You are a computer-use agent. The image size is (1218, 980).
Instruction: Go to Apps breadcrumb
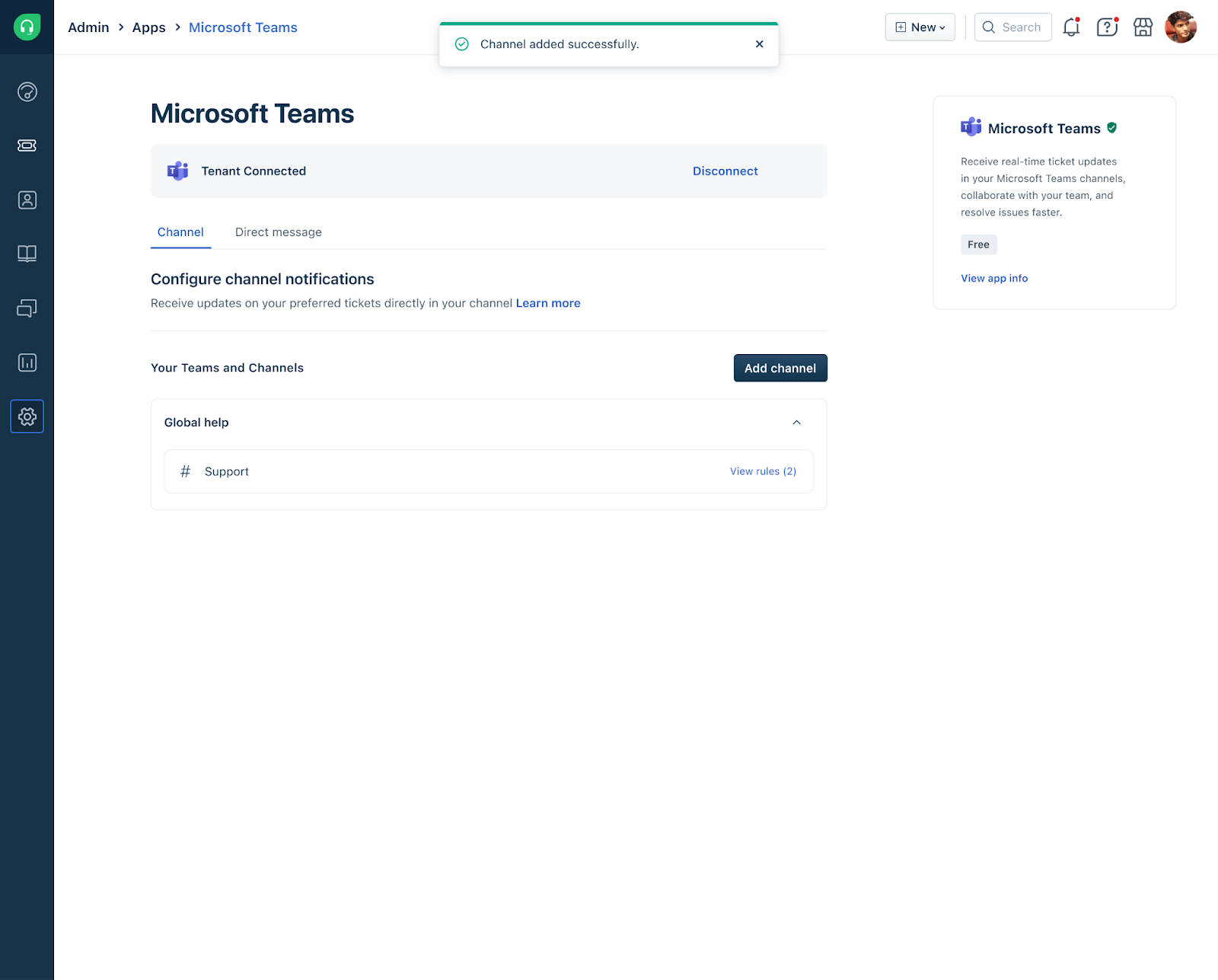coord(148,27)
